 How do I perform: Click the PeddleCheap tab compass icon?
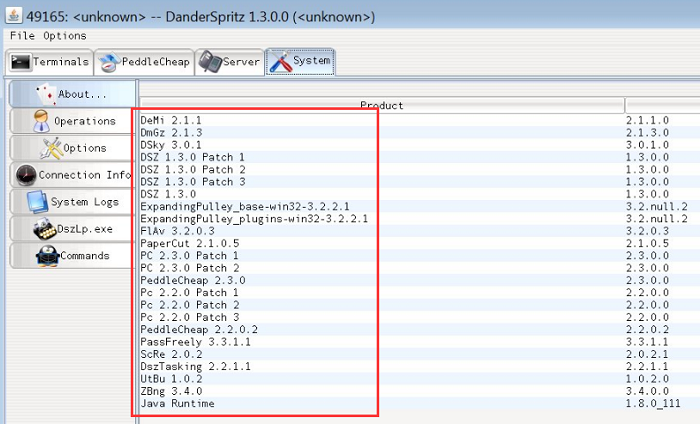[x=110, y=62]
